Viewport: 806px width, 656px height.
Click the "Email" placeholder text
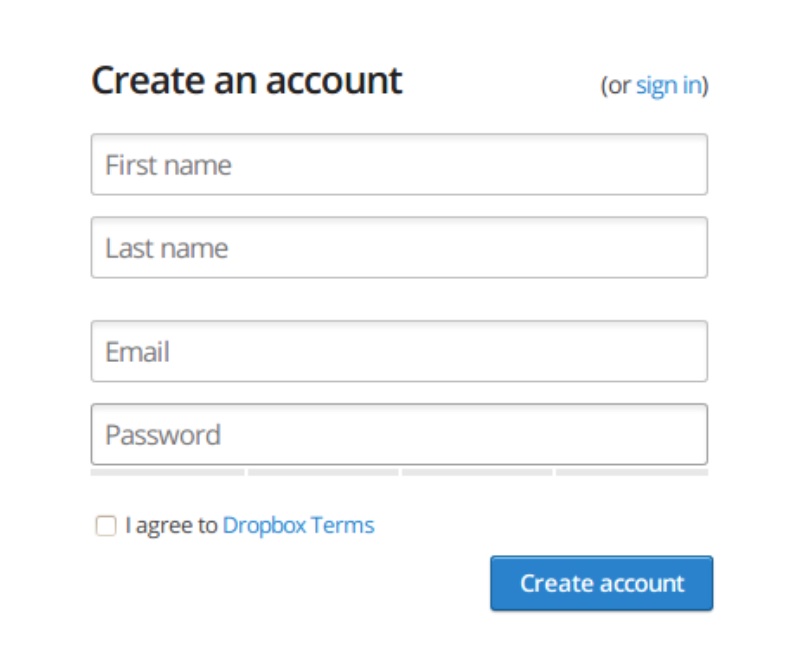click(137, 352)
